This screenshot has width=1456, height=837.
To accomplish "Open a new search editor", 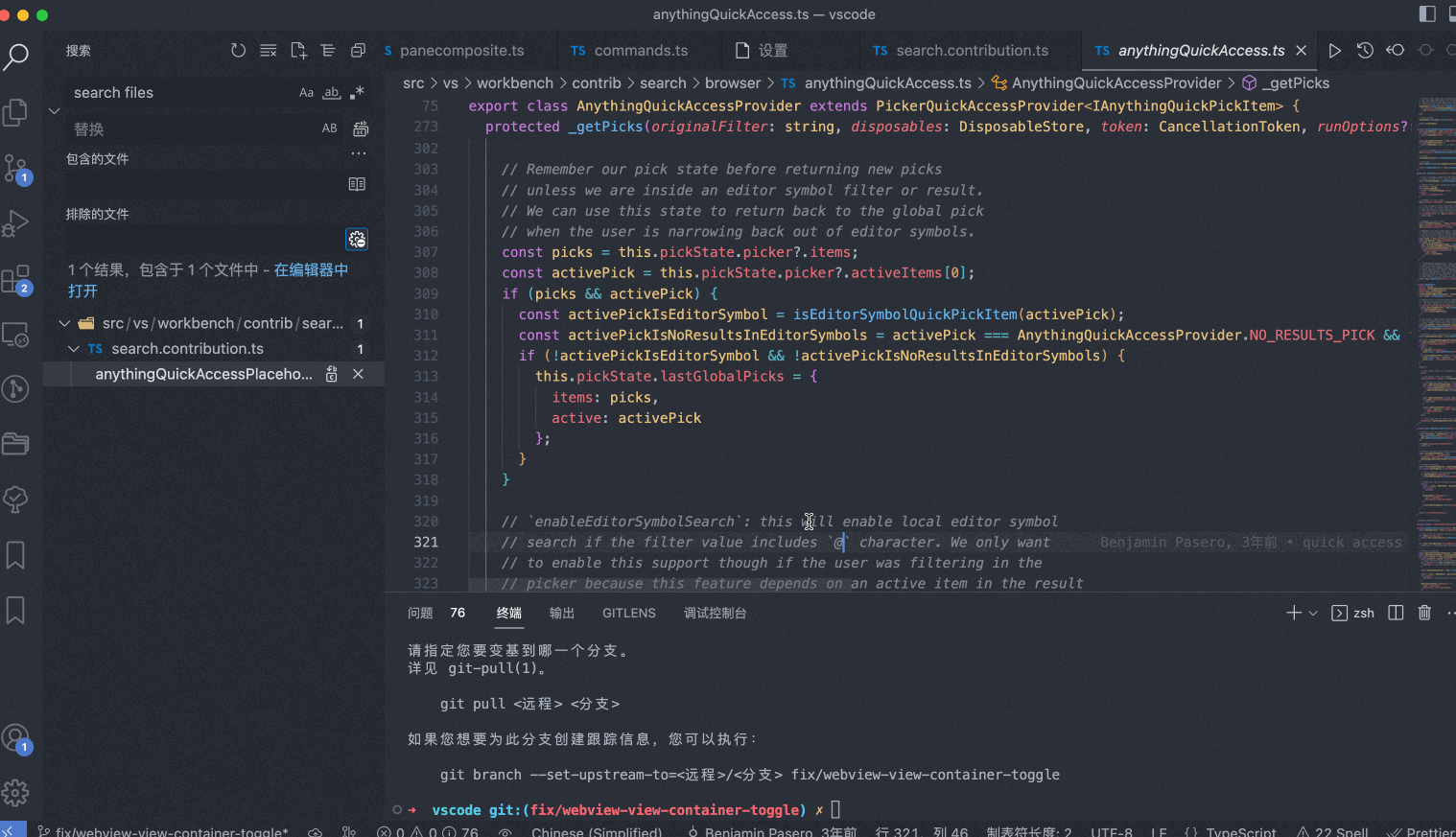I will coord(298,51).
